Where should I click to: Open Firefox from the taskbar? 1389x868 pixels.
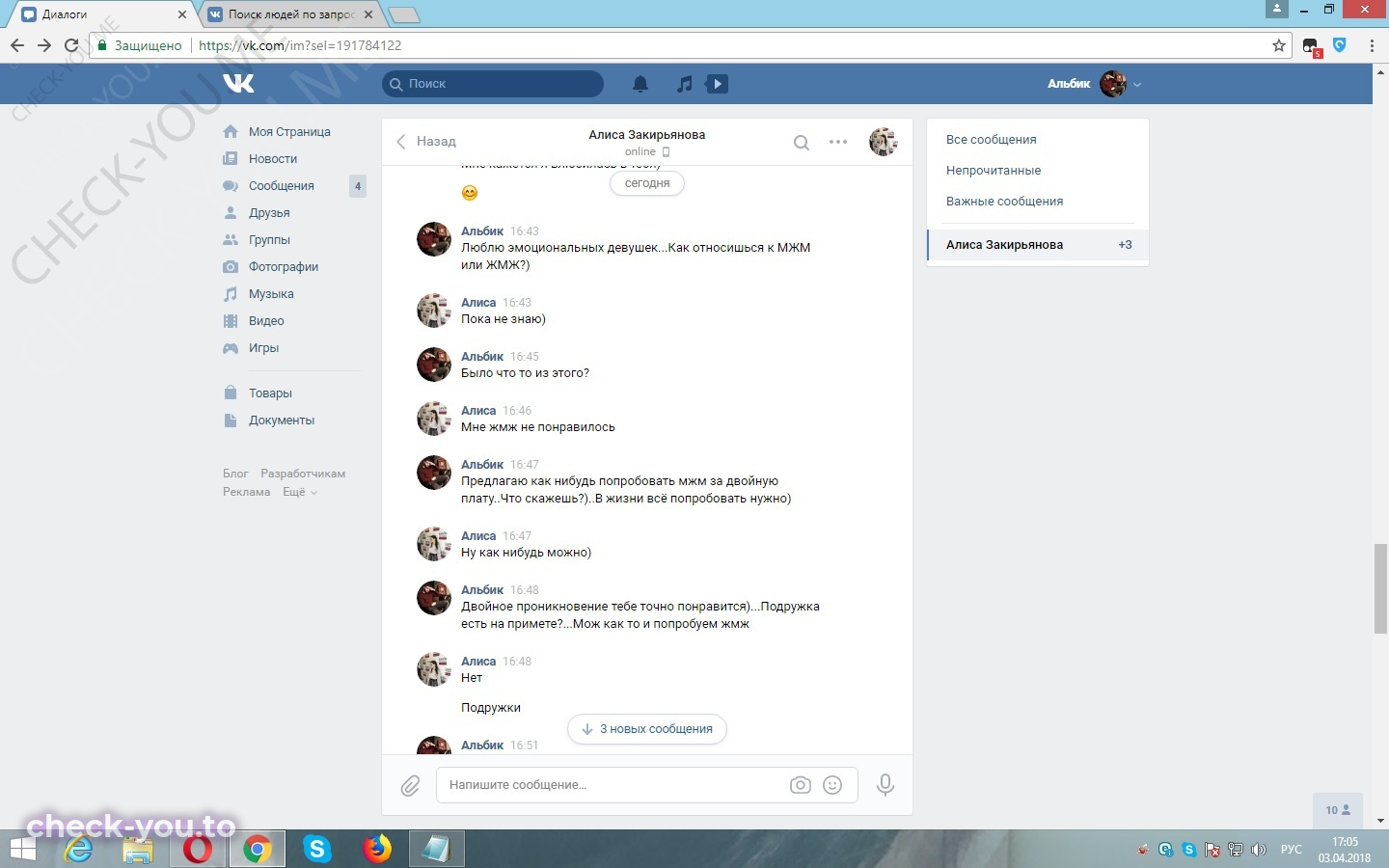point(377,850)
